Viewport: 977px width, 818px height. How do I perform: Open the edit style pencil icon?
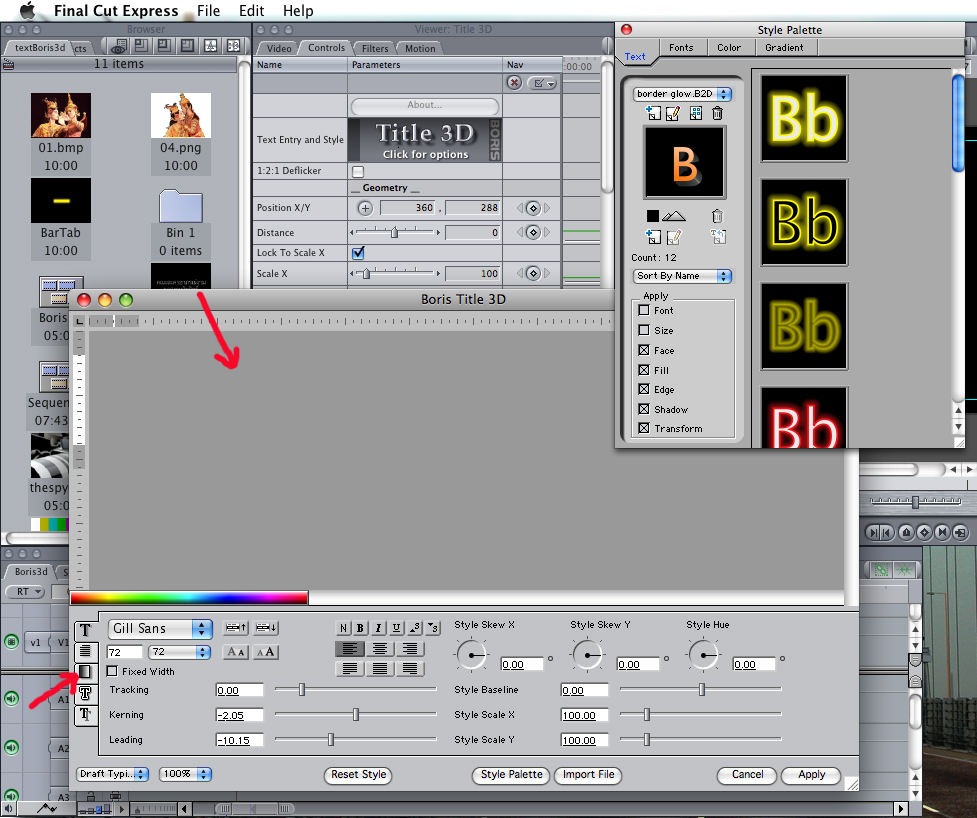pyautogui.click(x=673, y=112)
